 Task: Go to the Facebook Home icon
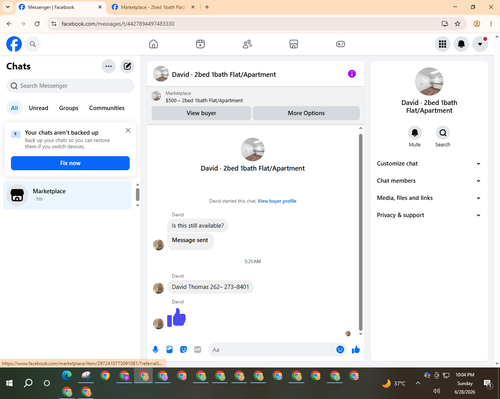(153, 44)
